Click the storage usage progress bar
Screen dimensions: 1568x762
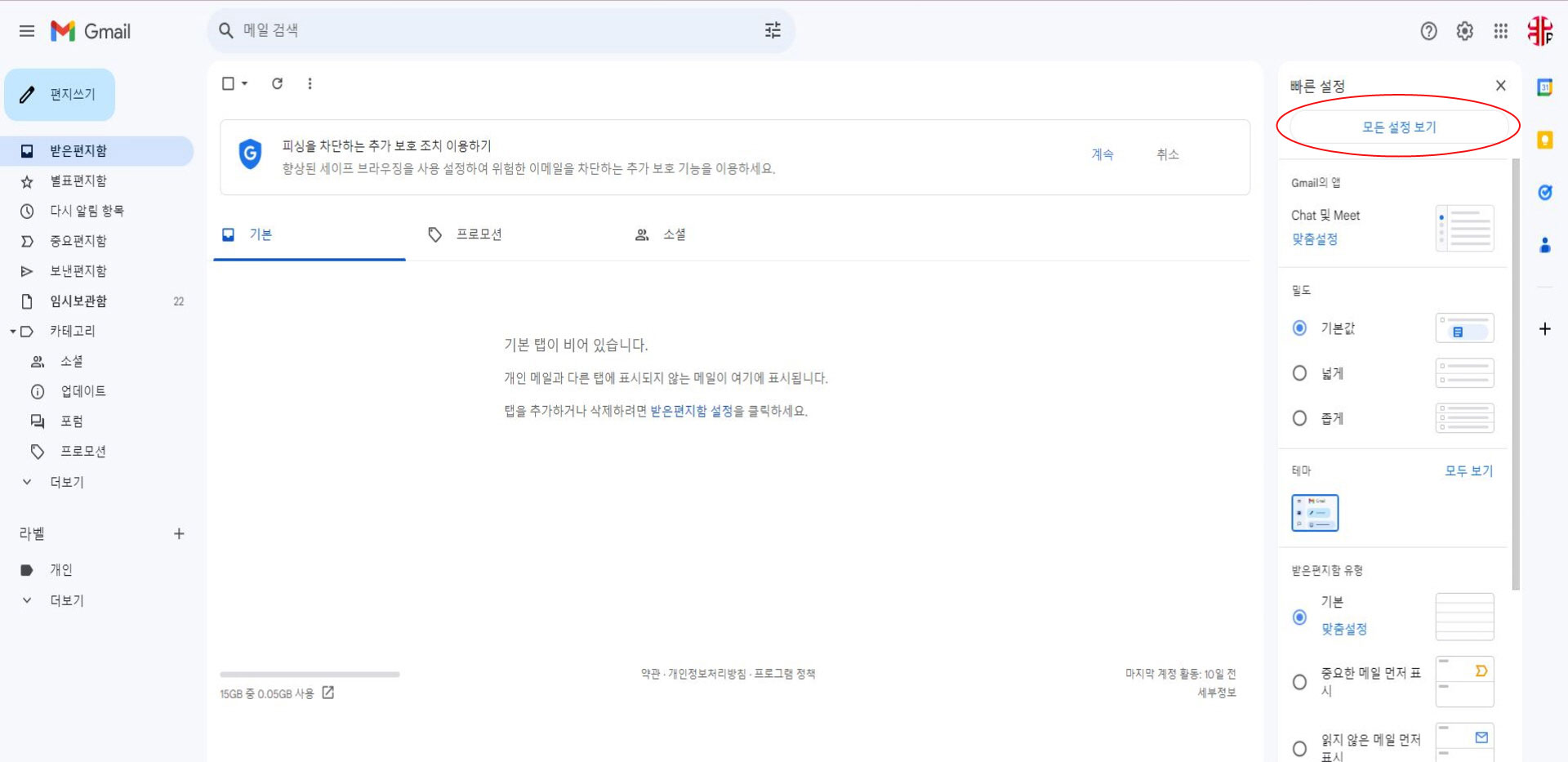(310, 675)
